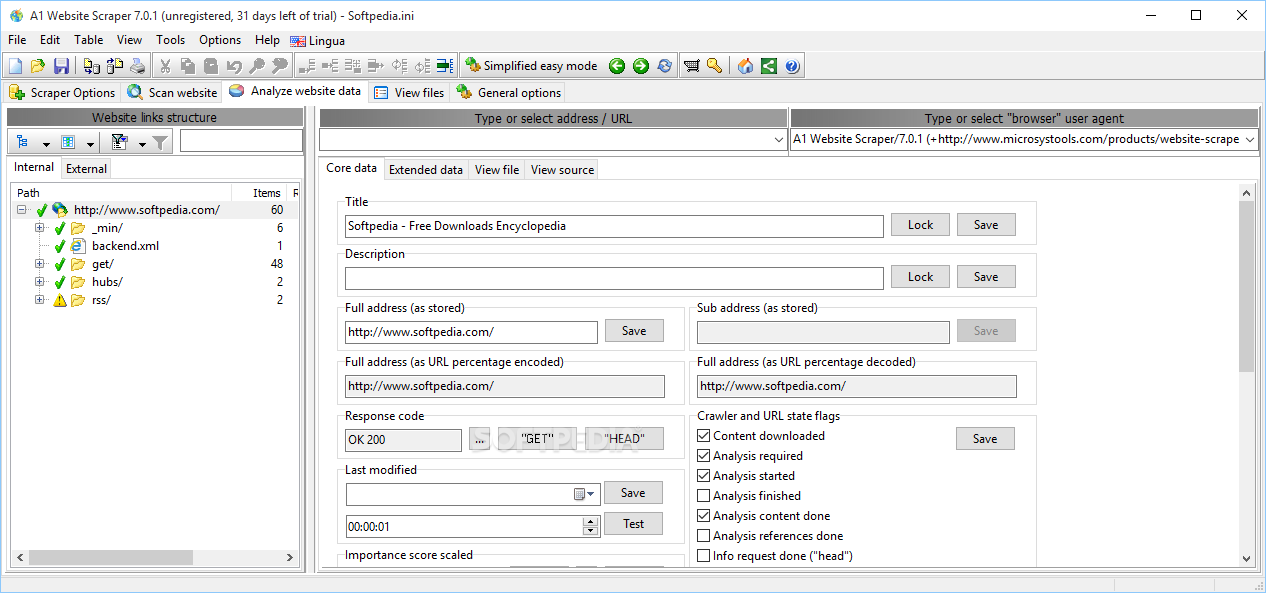Click Save button next to Description

[986, 277]
